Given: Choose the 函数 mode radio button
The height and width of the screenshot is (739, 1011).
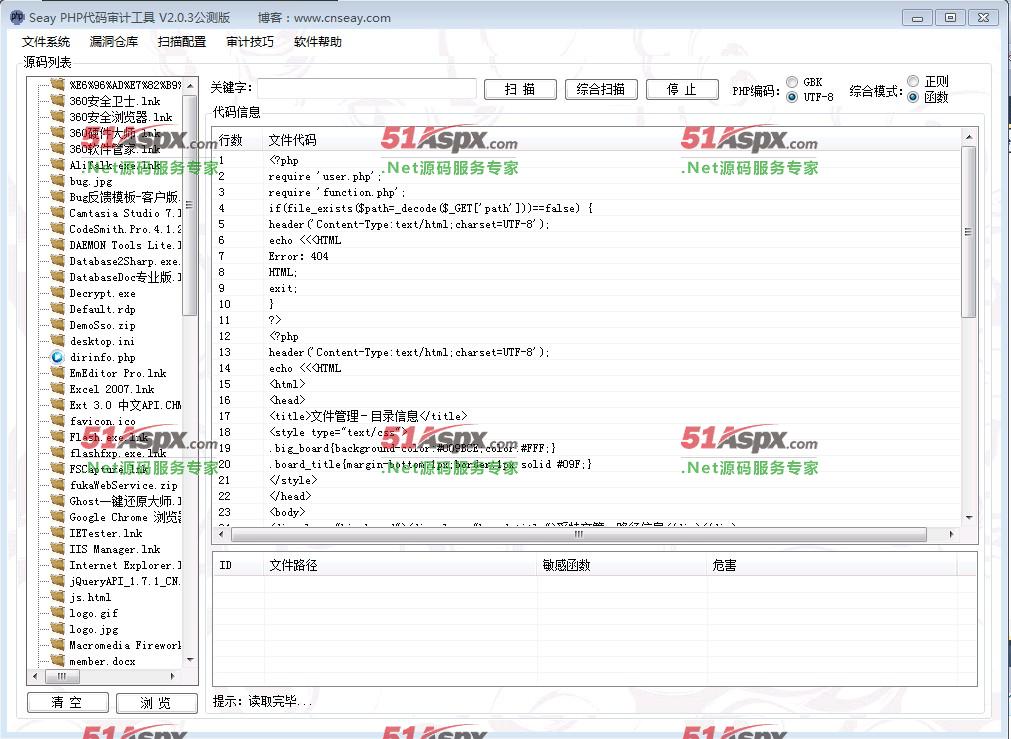Looking at the screenshot, I should [913, 97].
